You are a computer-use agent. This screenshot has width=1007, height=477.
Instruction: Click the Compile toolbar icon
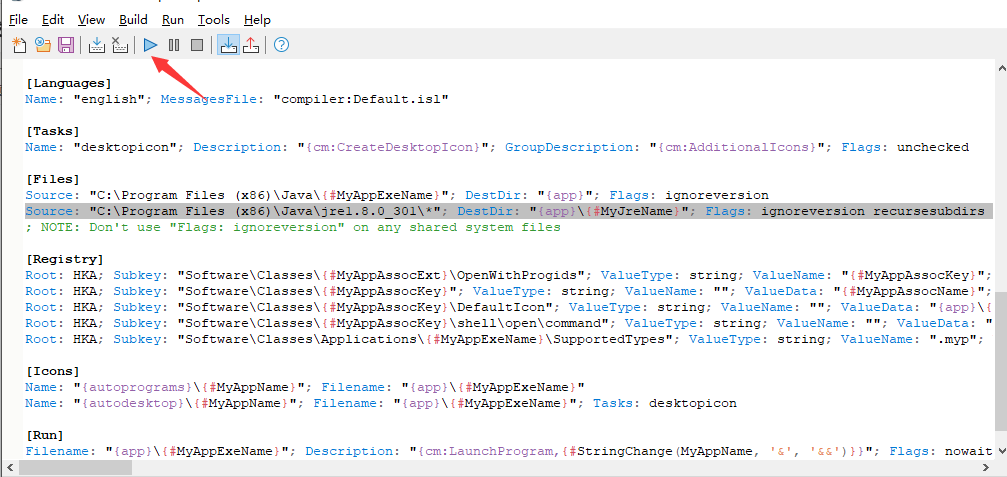click(96, 45)
